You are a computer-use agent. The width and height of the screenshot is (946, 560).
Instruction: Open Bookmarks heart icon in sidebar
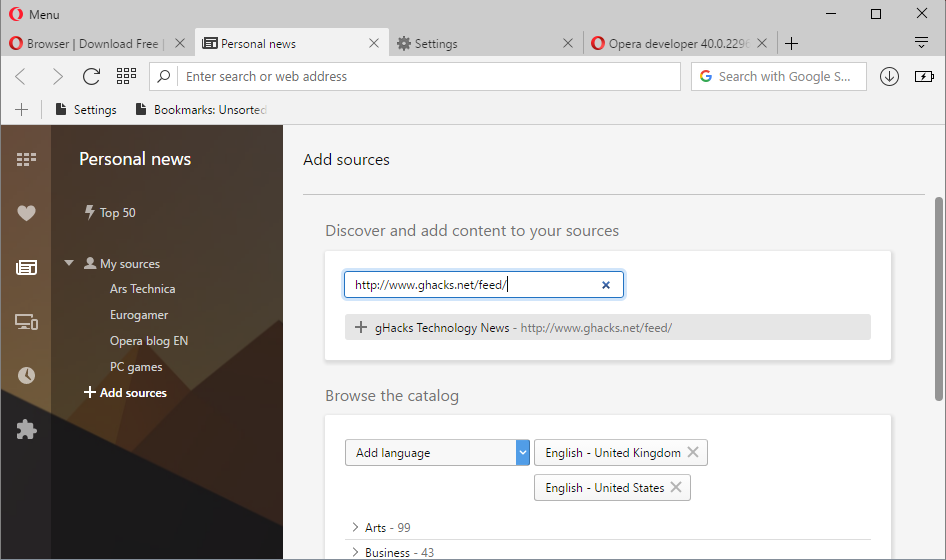click(x=26, y=213)
